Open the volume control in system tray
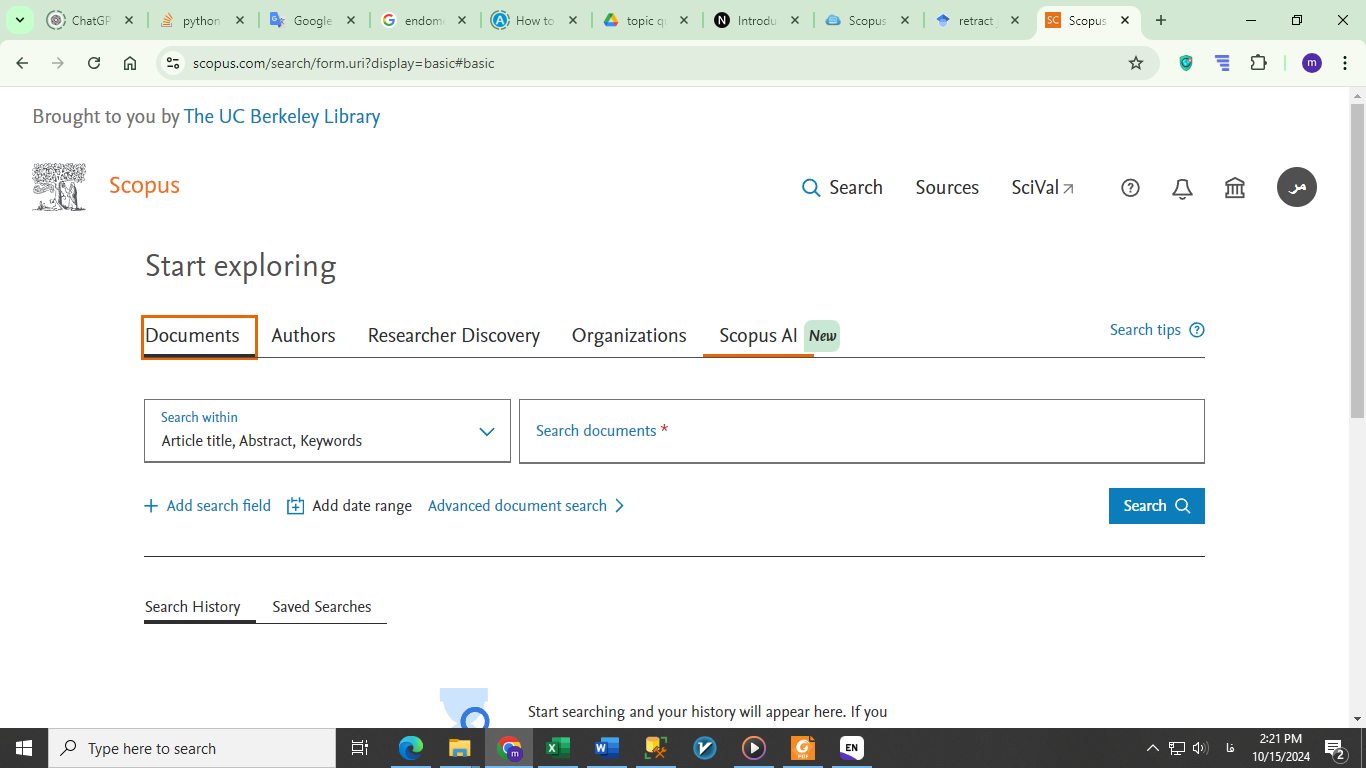This screenshot has height=768, width=1366. (1201, 748)
